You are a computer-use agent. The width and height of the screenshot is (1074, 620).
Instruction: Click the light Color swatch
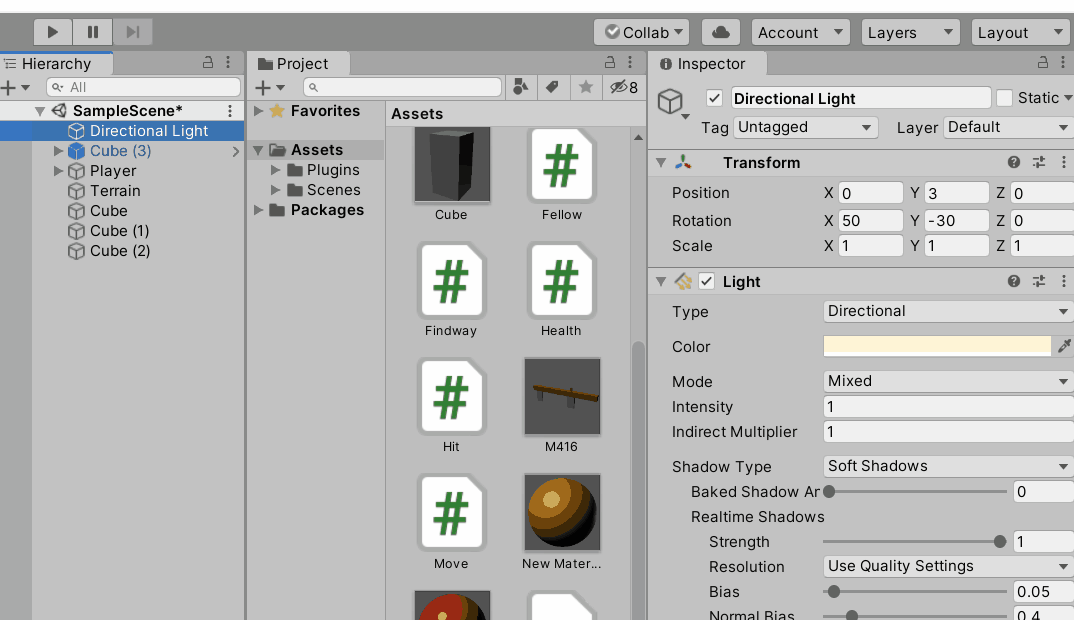coord(937,346)
